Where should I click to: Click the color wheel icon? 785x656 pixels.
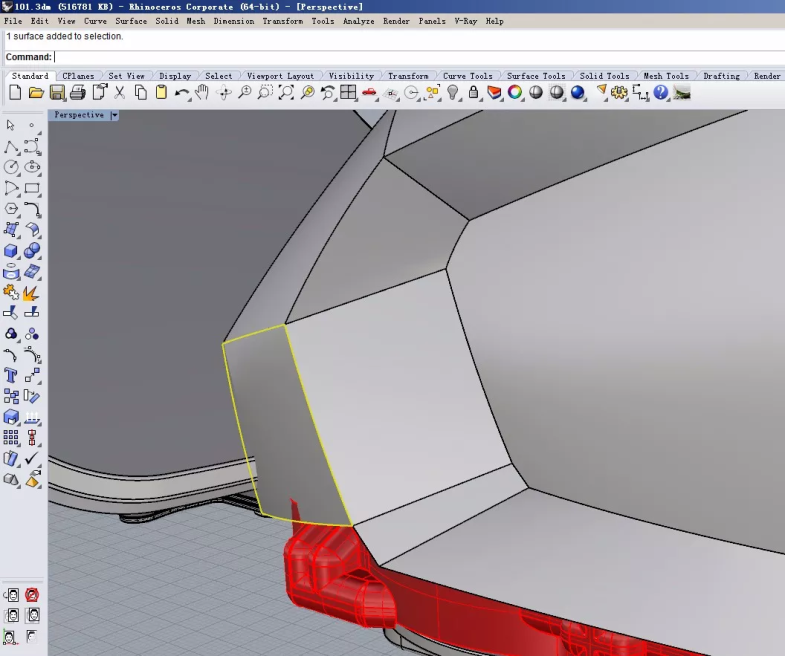pos(515,93)
